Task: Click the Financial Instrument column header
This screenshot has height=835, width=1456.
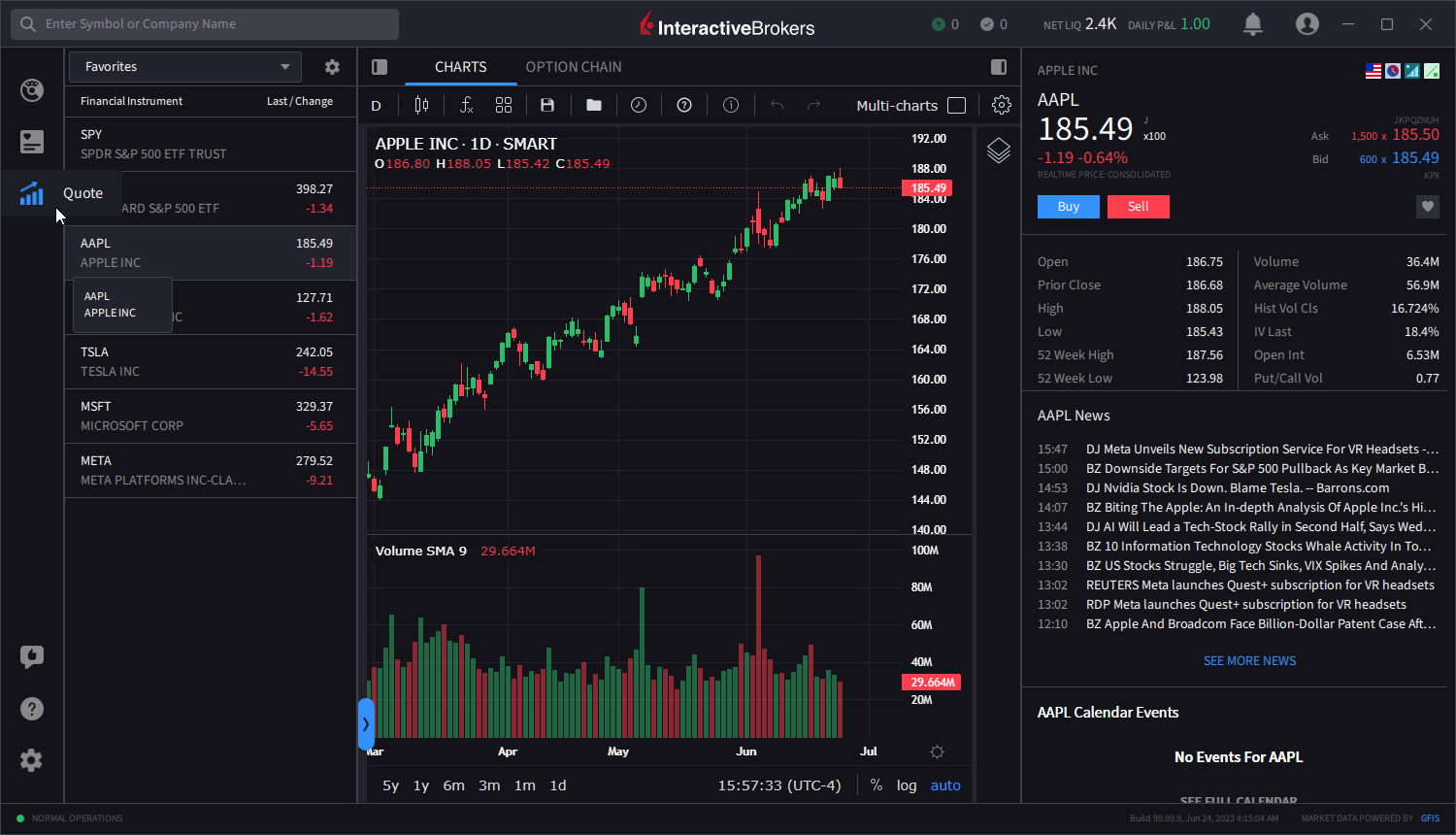Action: (131, 101)
